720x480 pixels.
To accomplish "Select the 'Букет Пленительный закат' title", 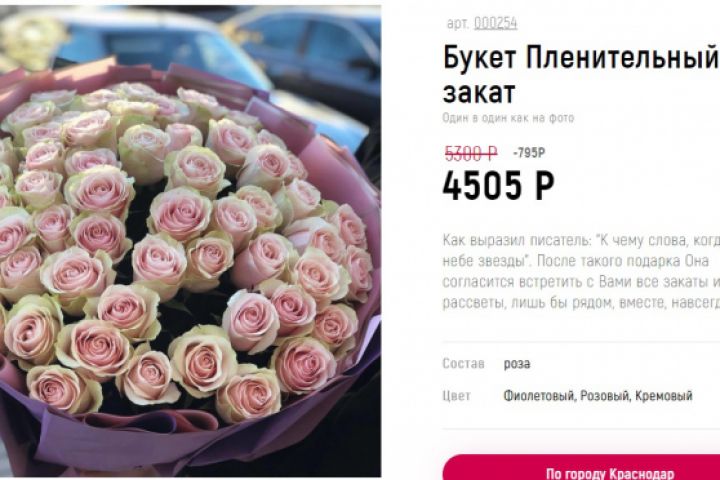I will pyautogui.click(x=580, y=74).
